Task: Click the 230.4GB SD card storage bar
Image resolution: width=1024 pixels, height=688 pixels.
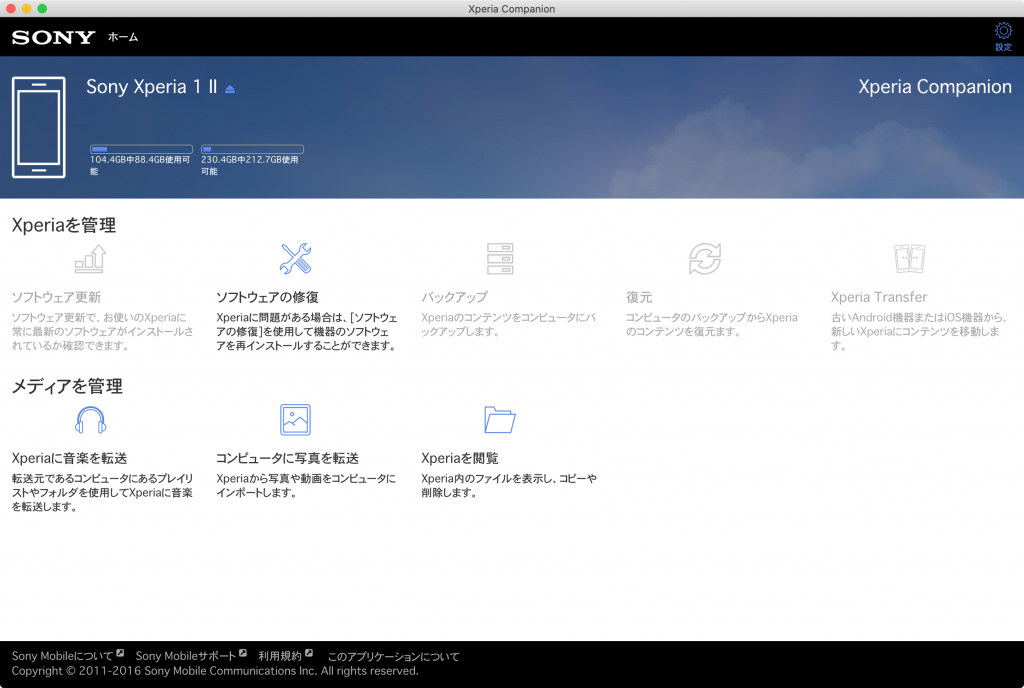Action: click(252, 149)
